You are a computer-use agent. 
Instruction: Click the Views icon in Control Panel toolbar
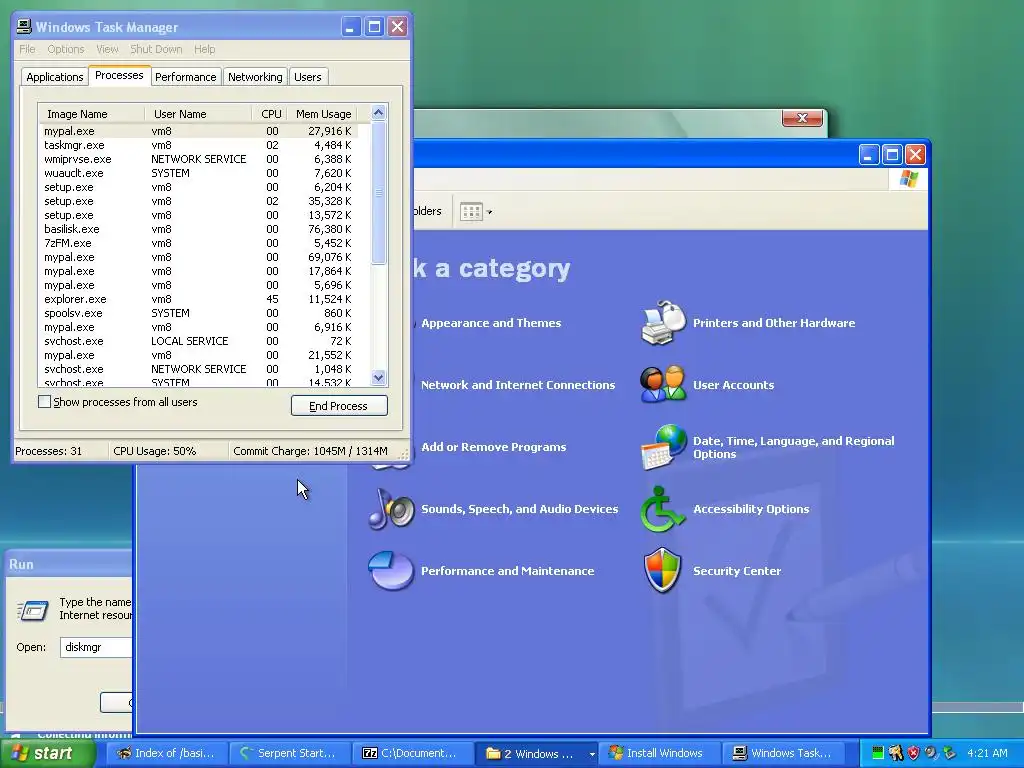(x=471, y=212)
